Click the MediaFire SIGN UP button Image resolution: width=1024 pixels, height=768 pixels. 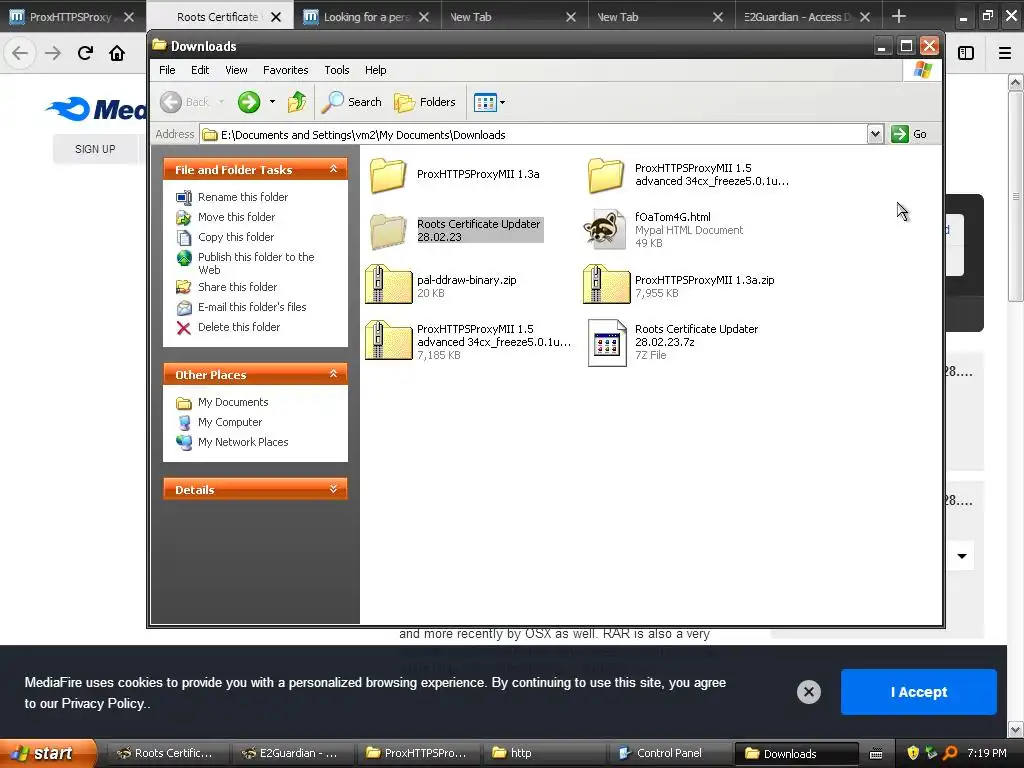click(x=95, y=149)
